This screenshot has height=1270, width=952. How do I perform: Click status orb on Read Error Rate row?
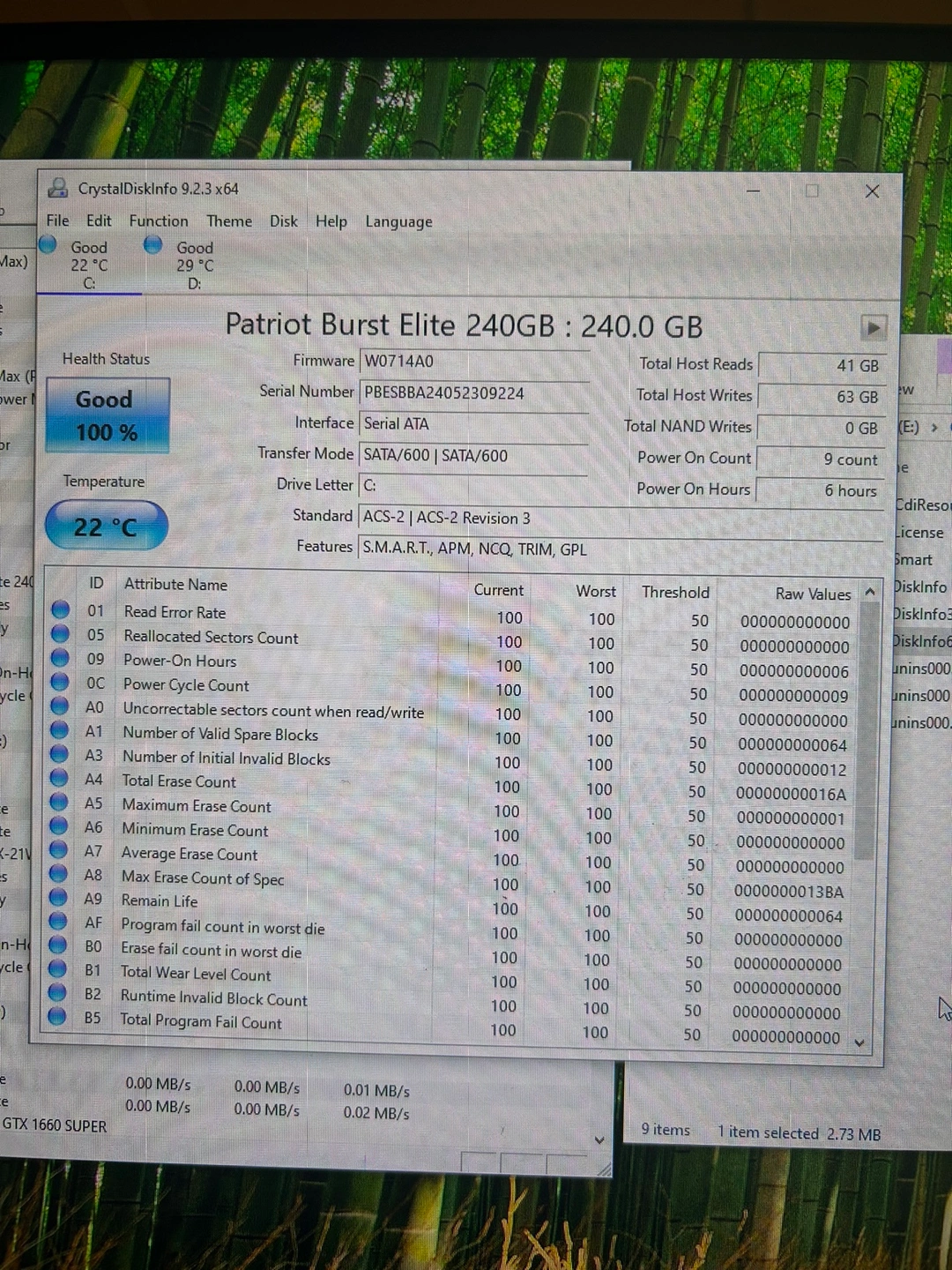click(60, 609)
